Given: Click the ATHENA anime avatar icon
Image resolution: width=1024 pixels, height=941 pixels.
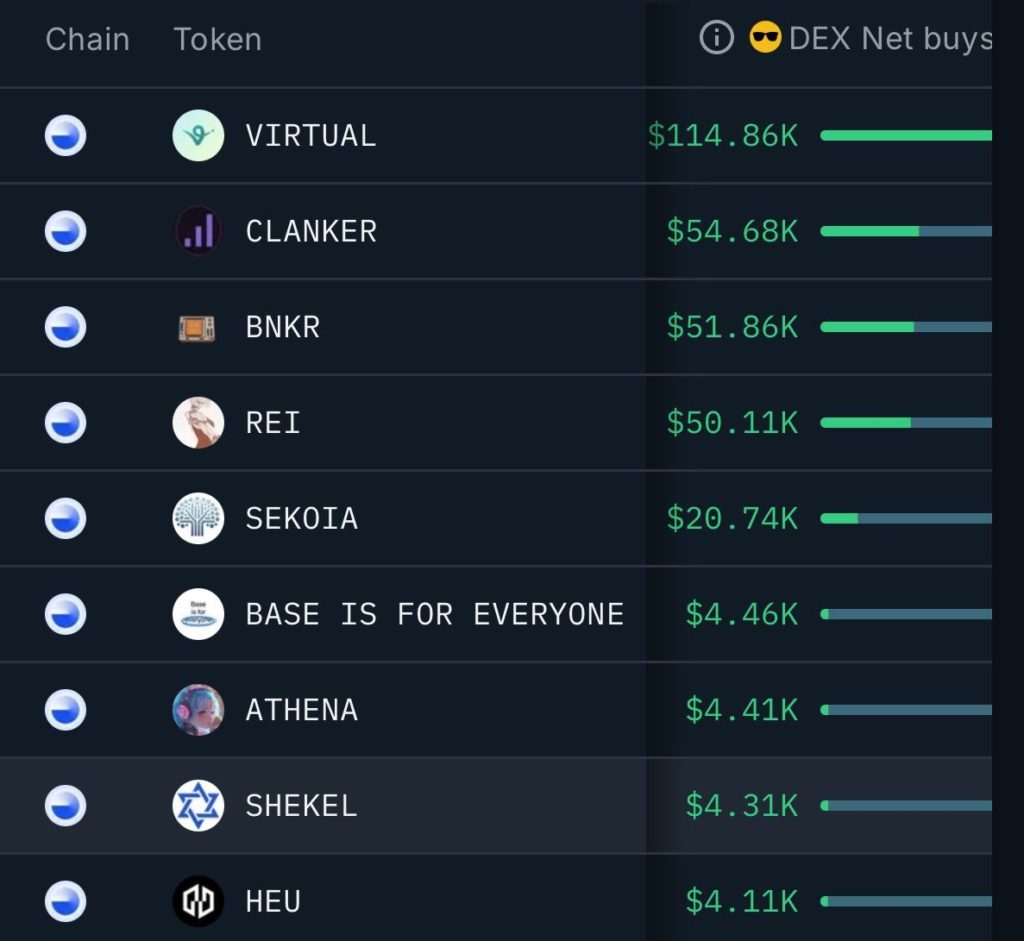Looking at the screenshot, I should click(x=198, y=710).
